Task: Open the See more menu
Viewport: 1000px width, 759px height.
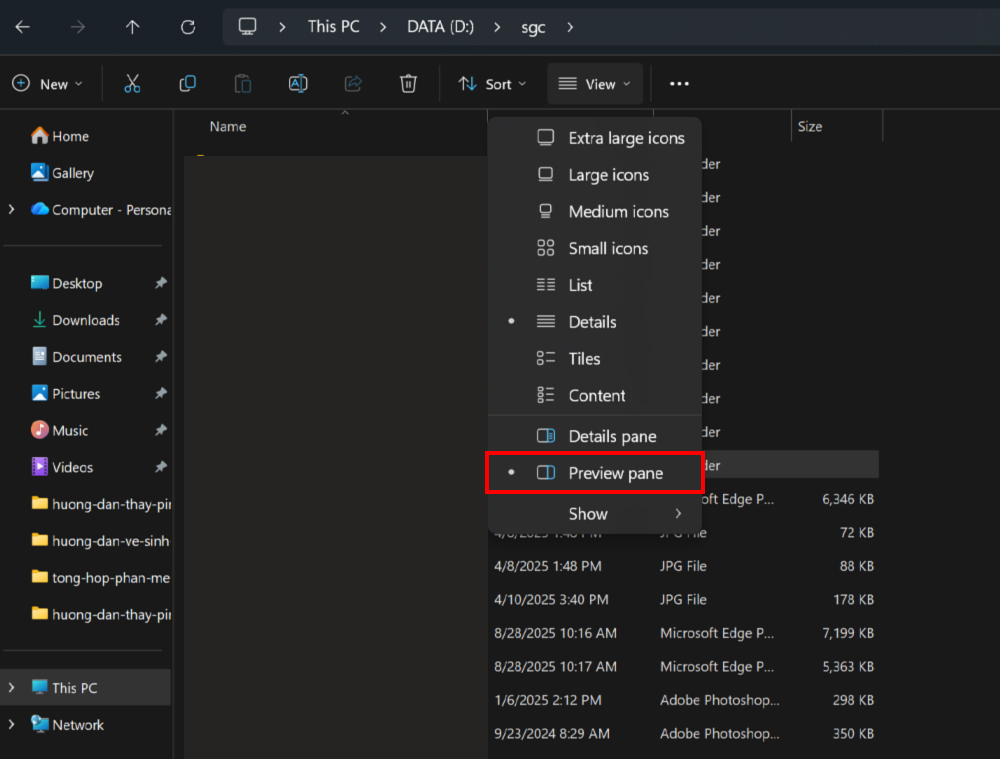Action: click(678, 83)
